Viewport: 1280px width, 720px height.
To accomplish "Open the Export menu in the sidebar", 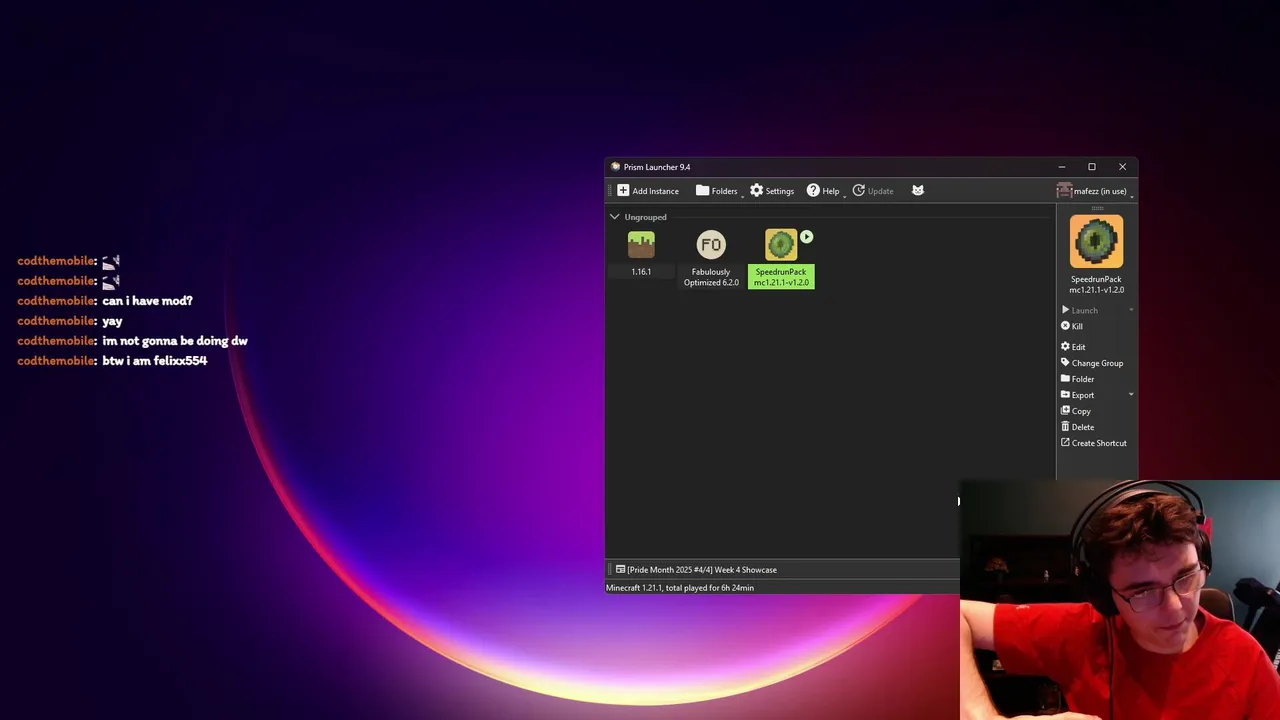I will pyautogui.click(x=1077, y=395).
